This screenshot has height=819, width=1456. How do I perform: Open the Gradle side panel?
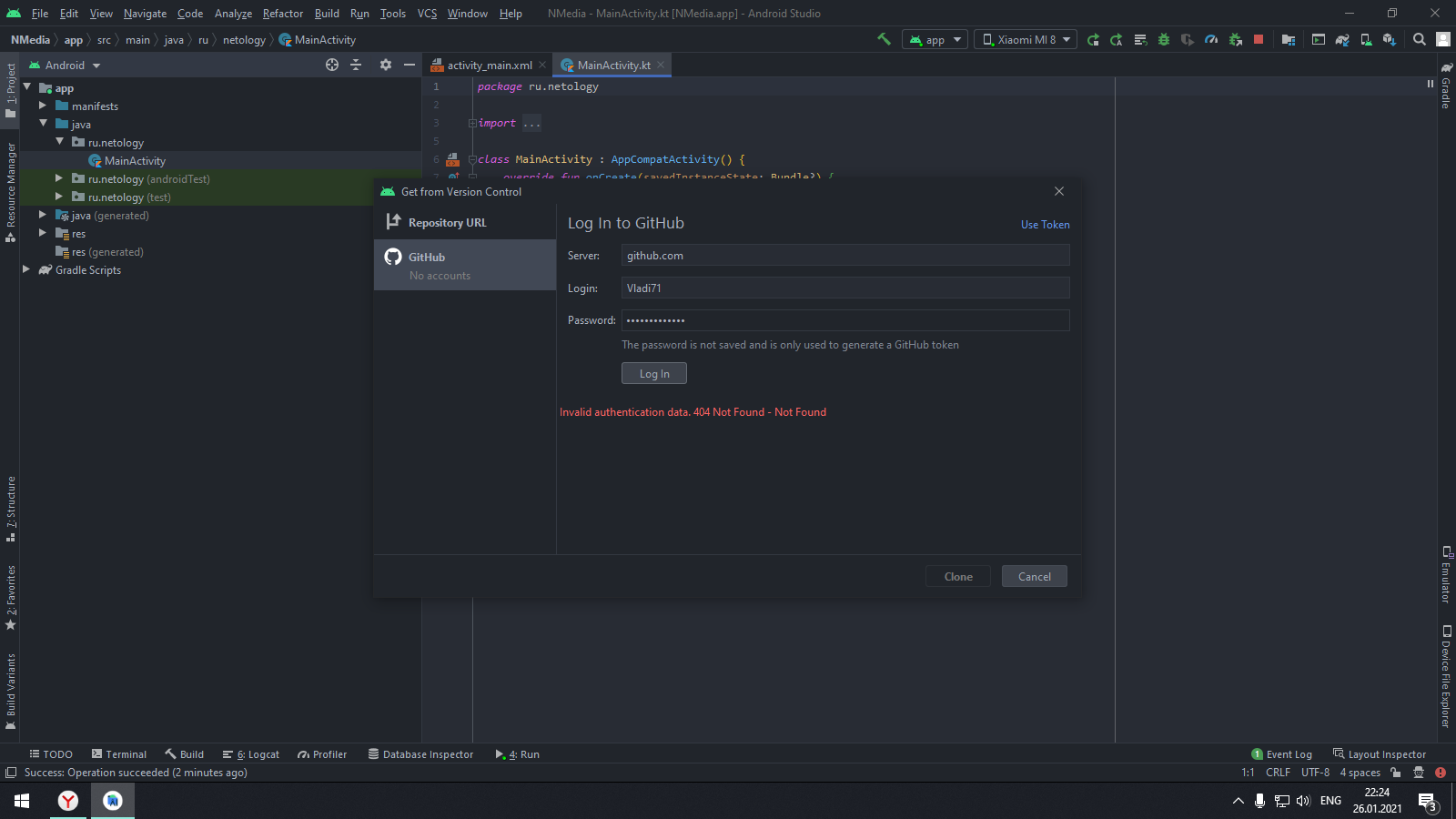click(x=1446, y=86)
